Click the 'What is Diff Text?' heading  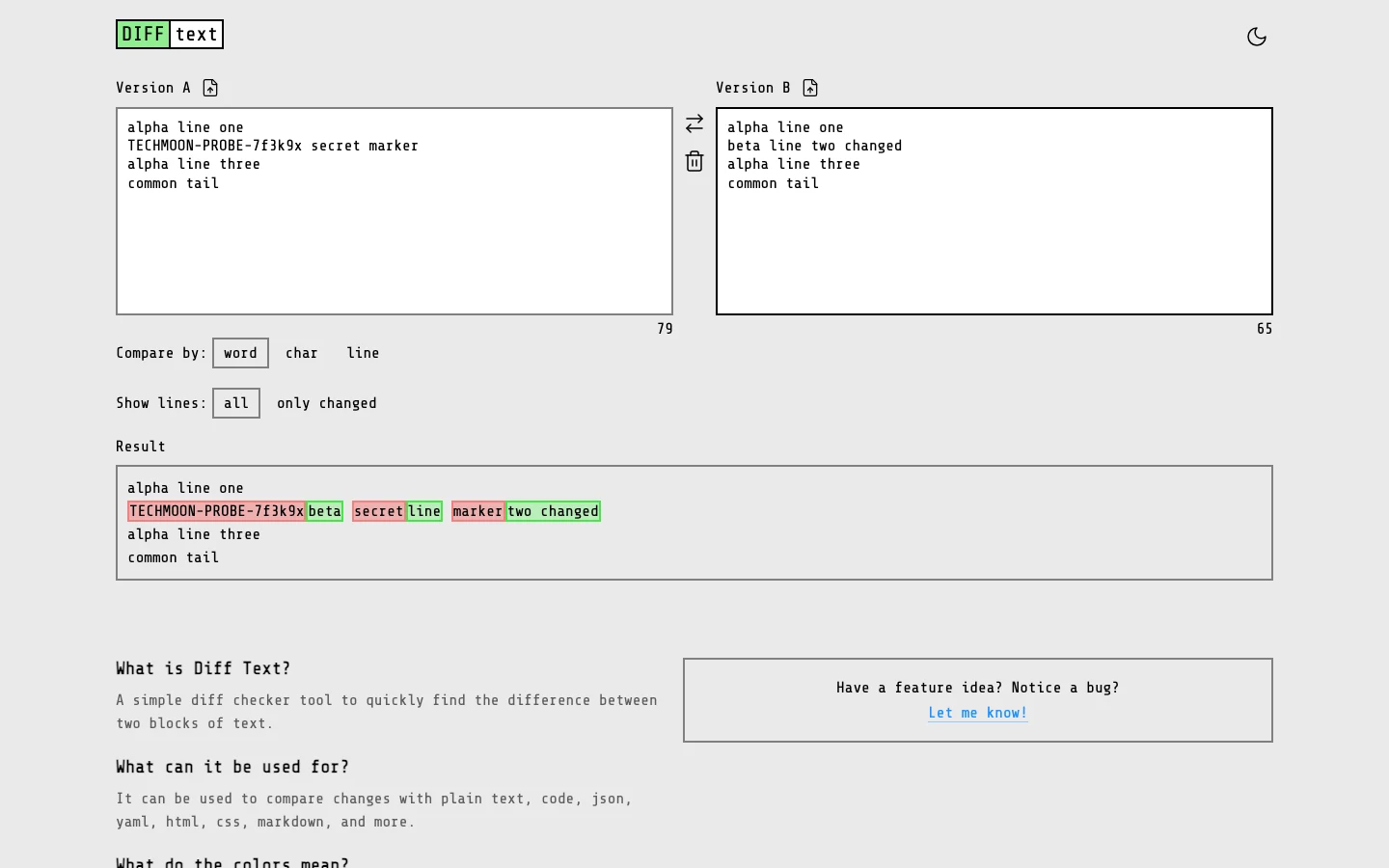pos(204,668)
